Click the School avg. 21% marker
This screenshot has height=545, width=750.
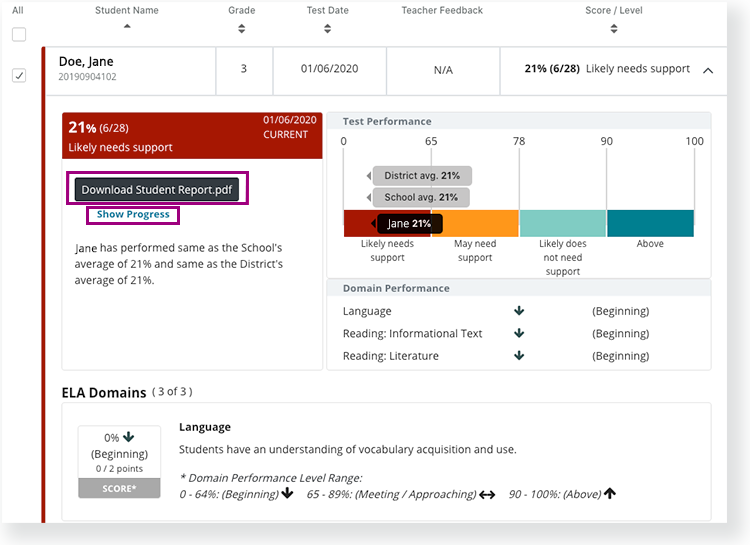tap(420, 197)
